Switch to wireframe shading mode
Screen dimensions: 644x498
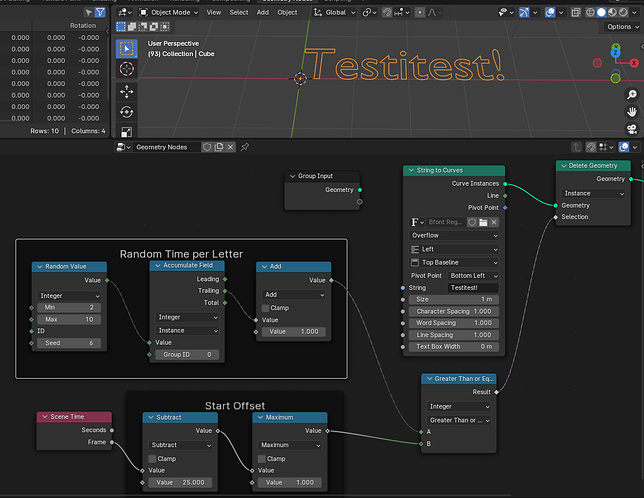tap(590, 12)
